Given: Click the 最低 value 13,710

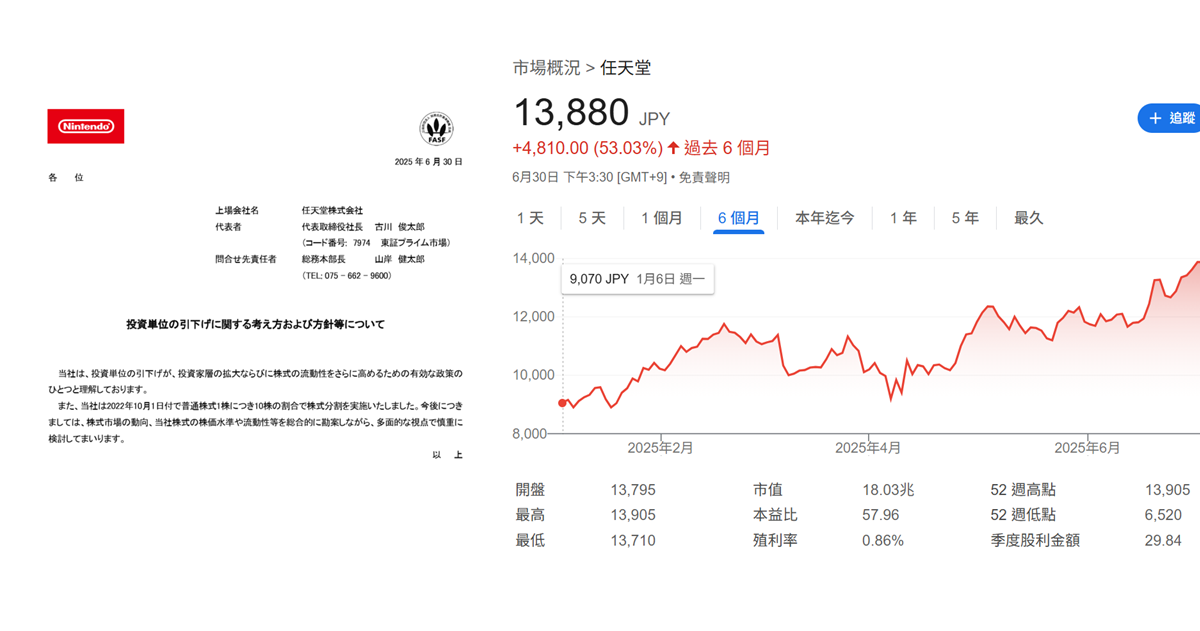Looking at the screenshot, I should click(x=633, y=540).
